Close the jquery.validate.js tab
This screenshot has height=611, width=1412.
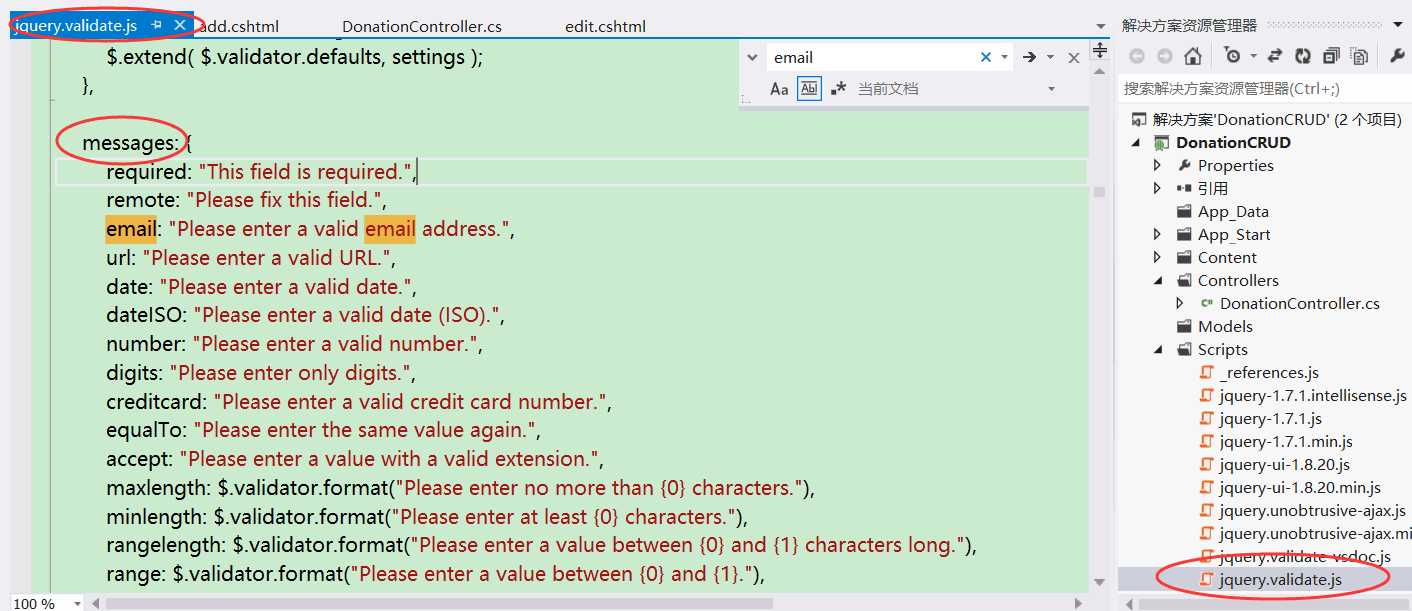(180, 25)
